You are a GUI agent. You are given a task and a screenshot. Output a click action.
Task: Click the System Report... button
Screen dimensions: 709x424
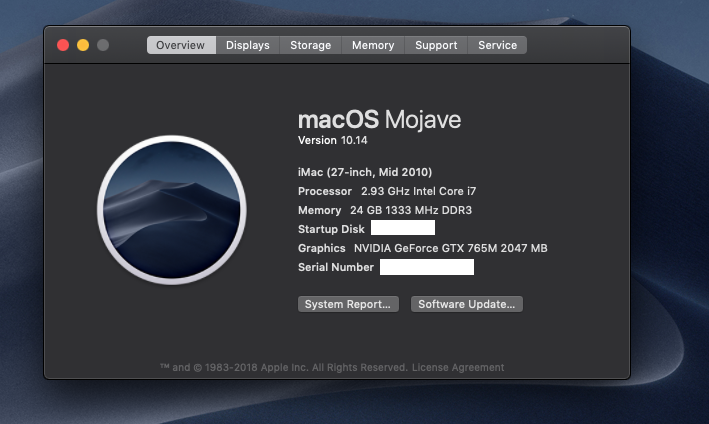(x=348, y=304)
